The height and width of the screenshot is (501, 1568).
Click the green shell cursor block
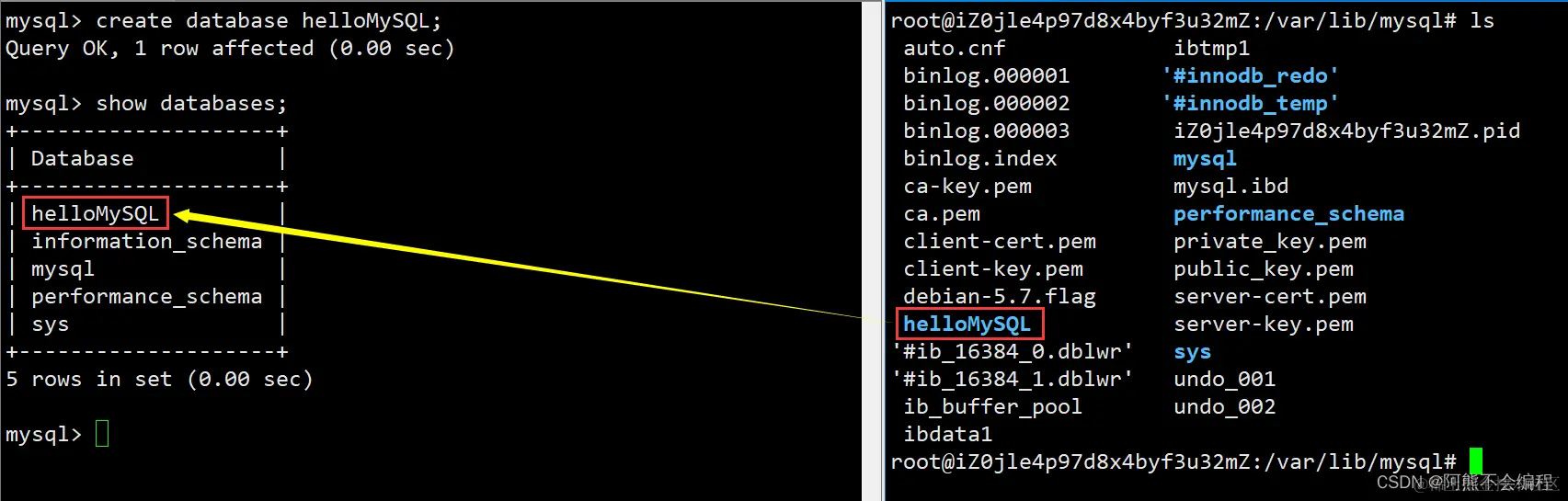(1475, 461)
